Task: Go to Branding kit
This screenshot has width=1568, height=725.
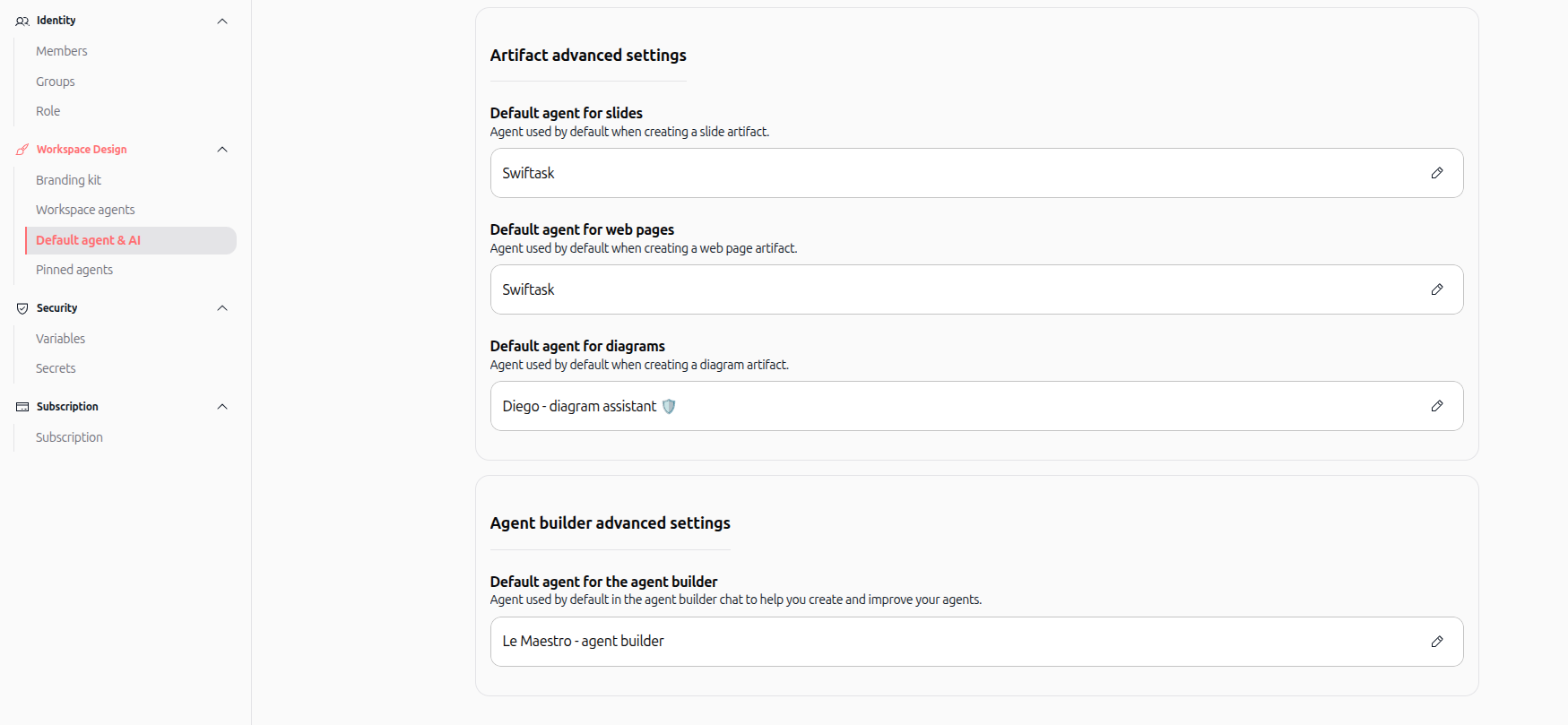Action: coord(69,180)
